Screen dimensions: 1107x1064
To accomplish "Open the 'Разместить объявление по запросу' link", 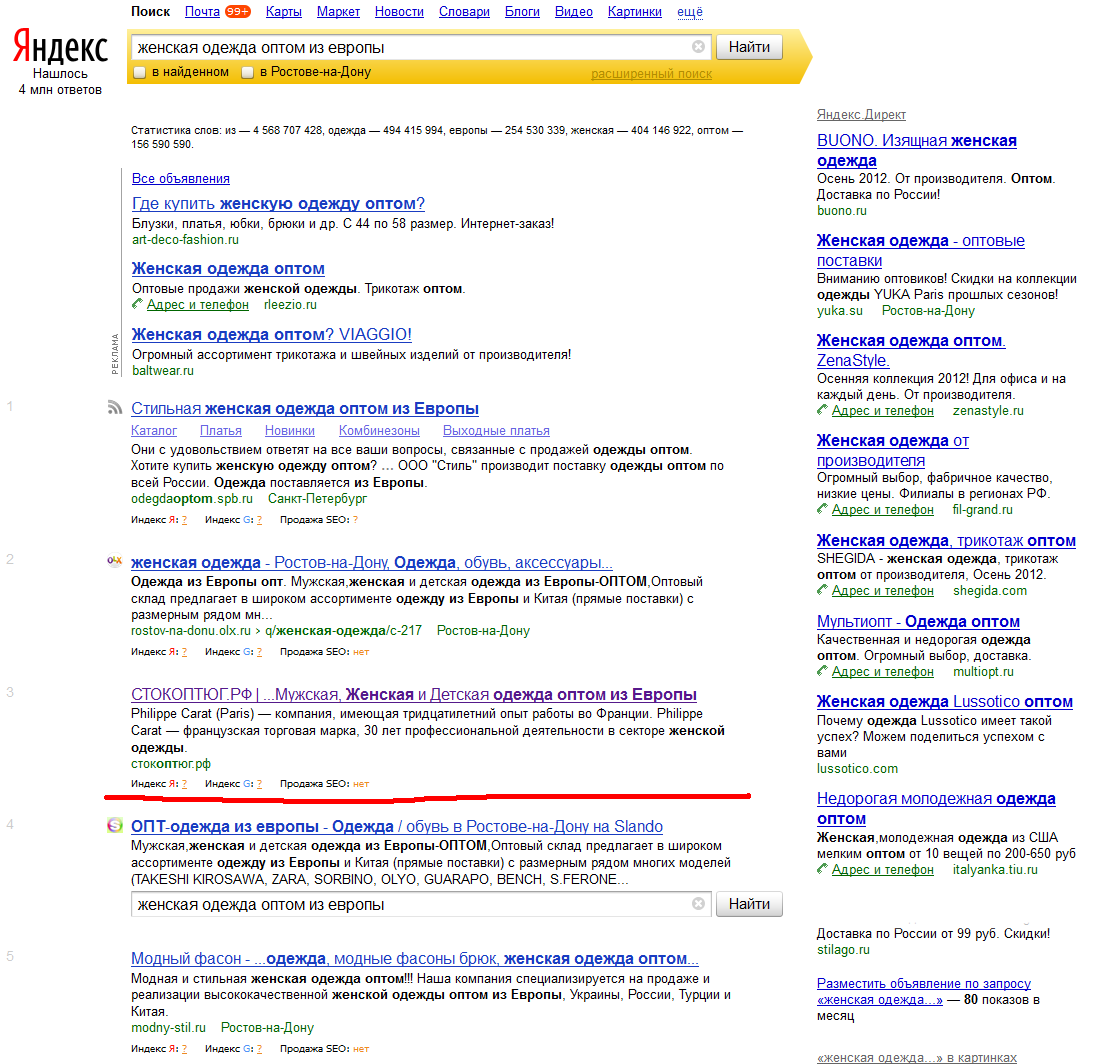I will click(923, 991).
